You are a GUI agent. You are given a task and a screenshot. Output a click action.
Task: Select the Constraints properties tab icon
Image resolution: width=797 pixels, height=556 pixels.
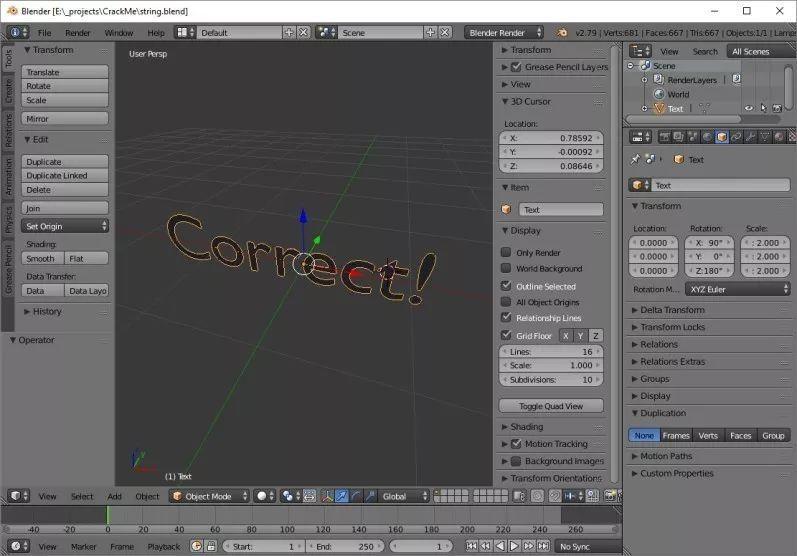coord(735,136)
